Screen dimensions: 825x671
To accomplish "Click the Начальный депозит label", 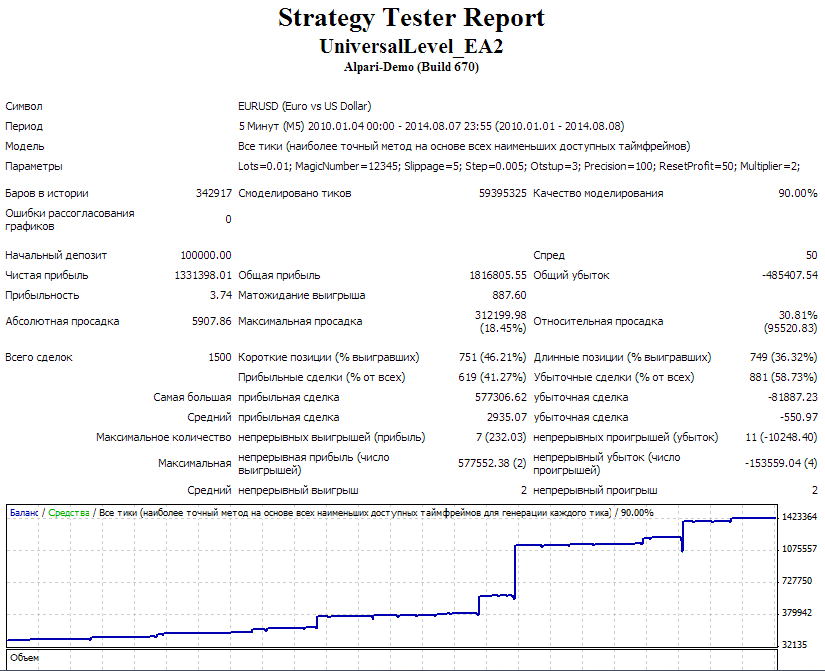I will [x=56, y=255].
